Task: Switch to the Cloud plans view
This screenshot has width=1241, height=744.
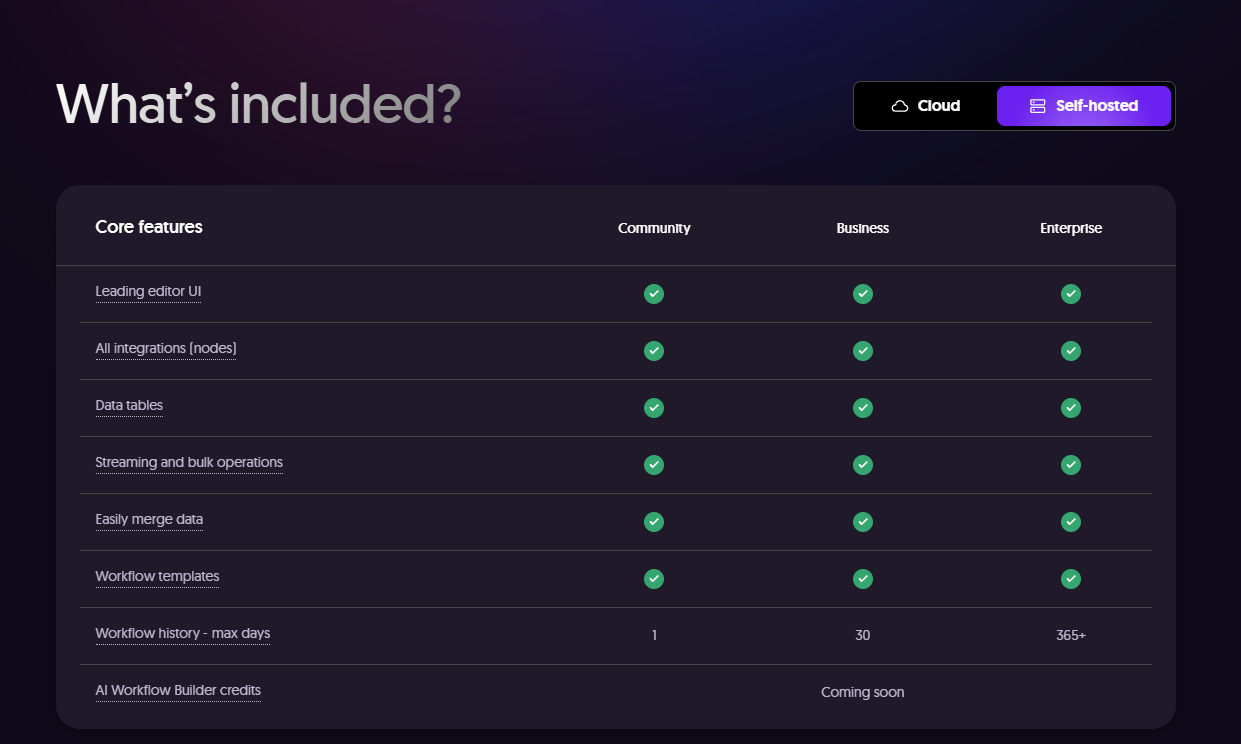Action: tap(926, 106)
